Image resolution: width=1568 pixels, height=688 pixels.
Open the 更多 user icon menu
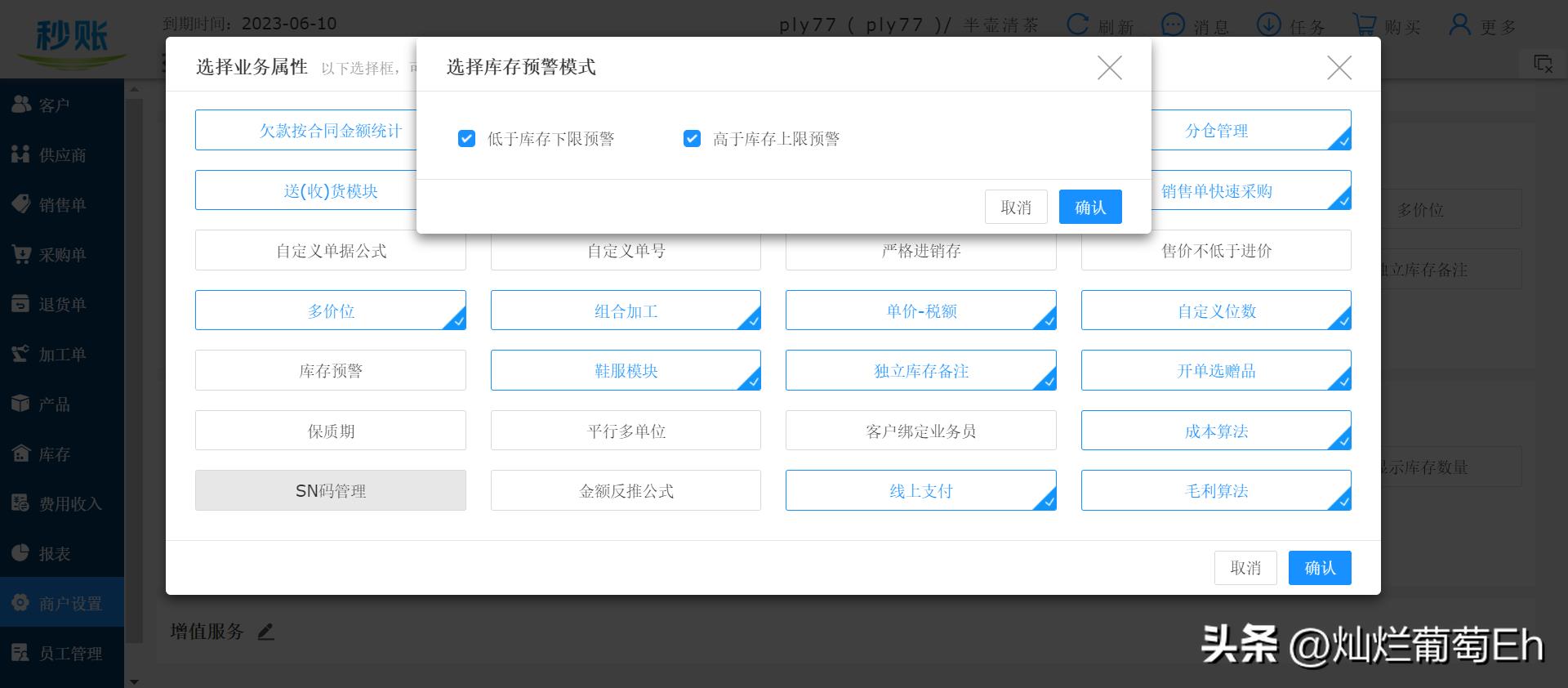coord(1460,25)
